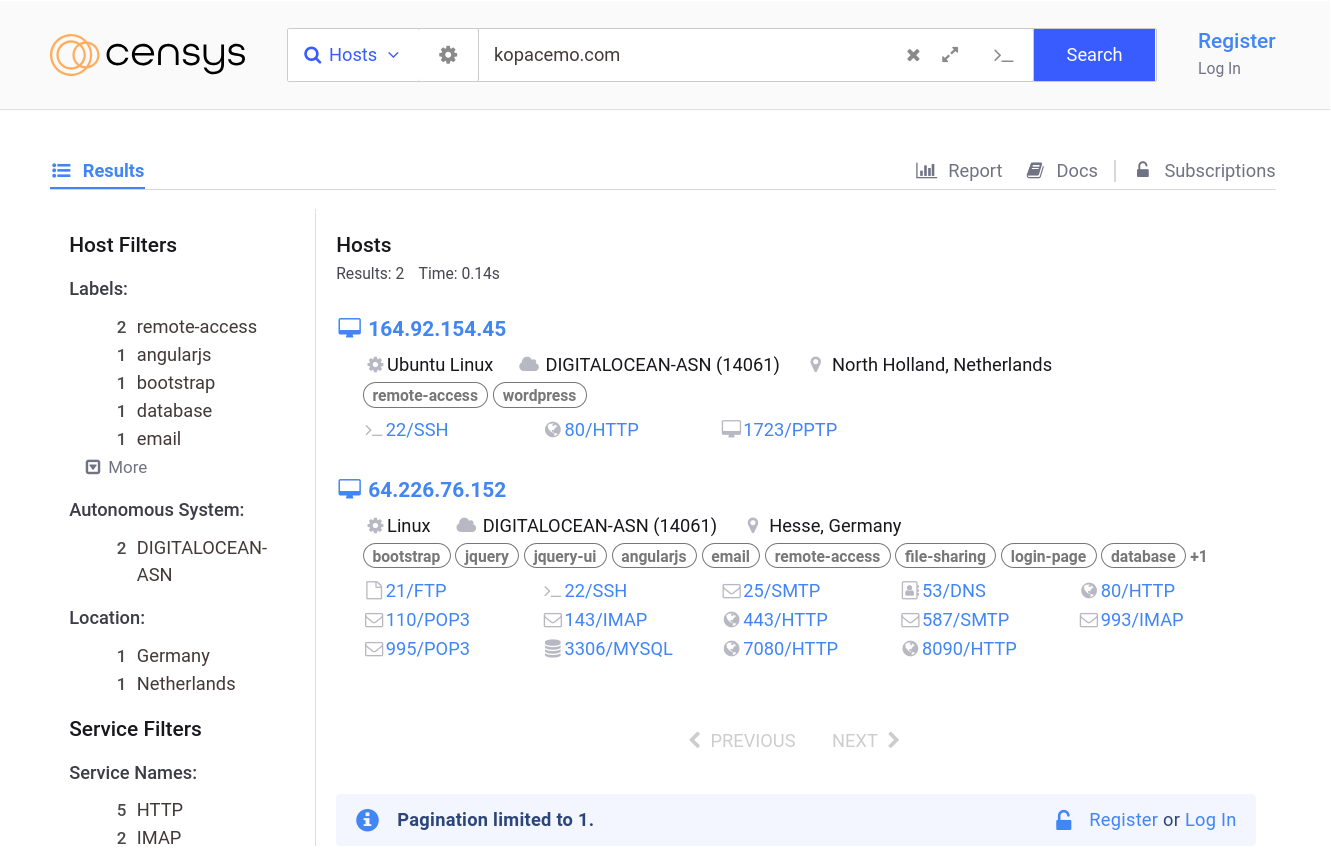Switch to the Results tab
1331x855 pixels.
tap(98, 170)
